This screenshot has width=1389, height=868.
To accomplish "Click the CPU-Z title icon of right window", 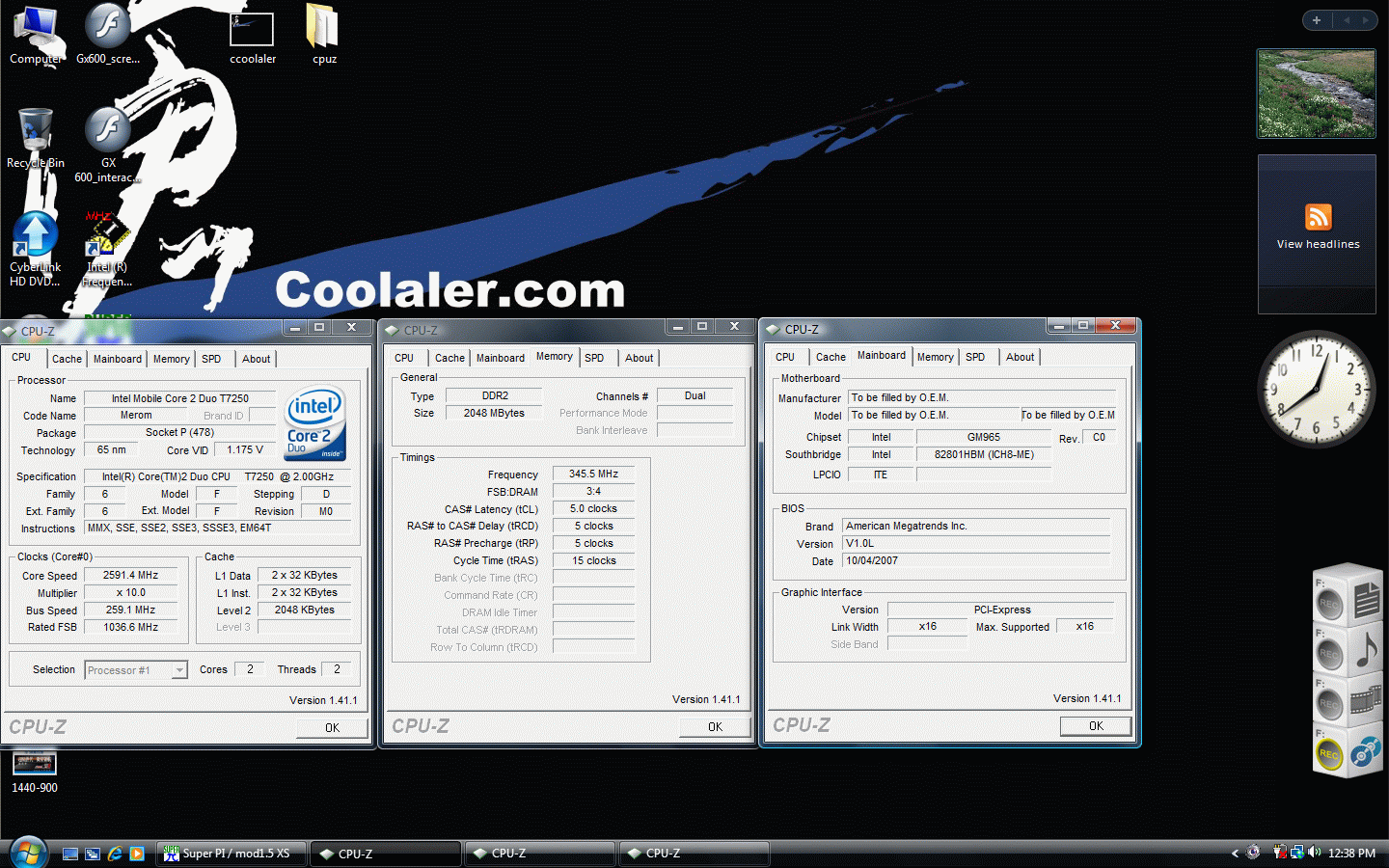I will tap(773, 330).
